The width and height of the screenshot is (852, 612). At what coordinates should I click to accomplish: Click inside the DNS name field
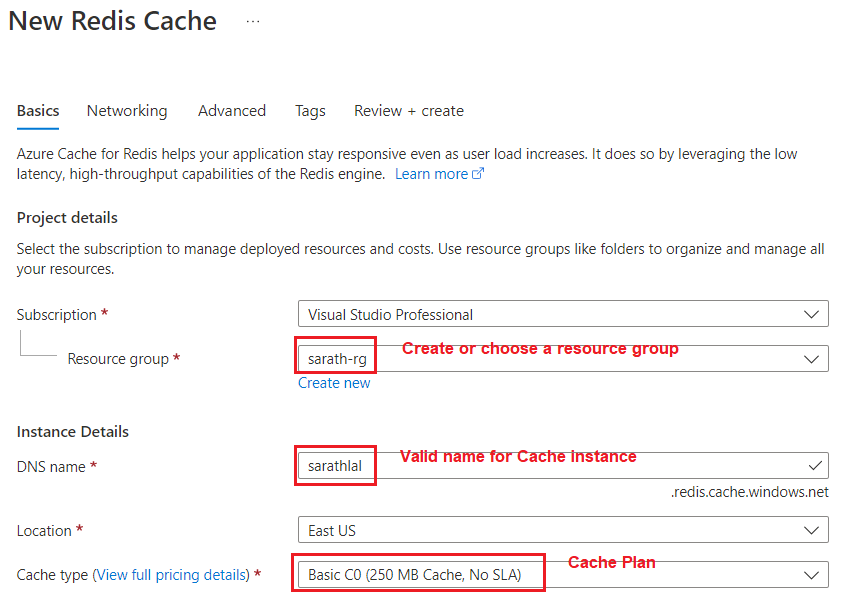(x=334, y=465)
